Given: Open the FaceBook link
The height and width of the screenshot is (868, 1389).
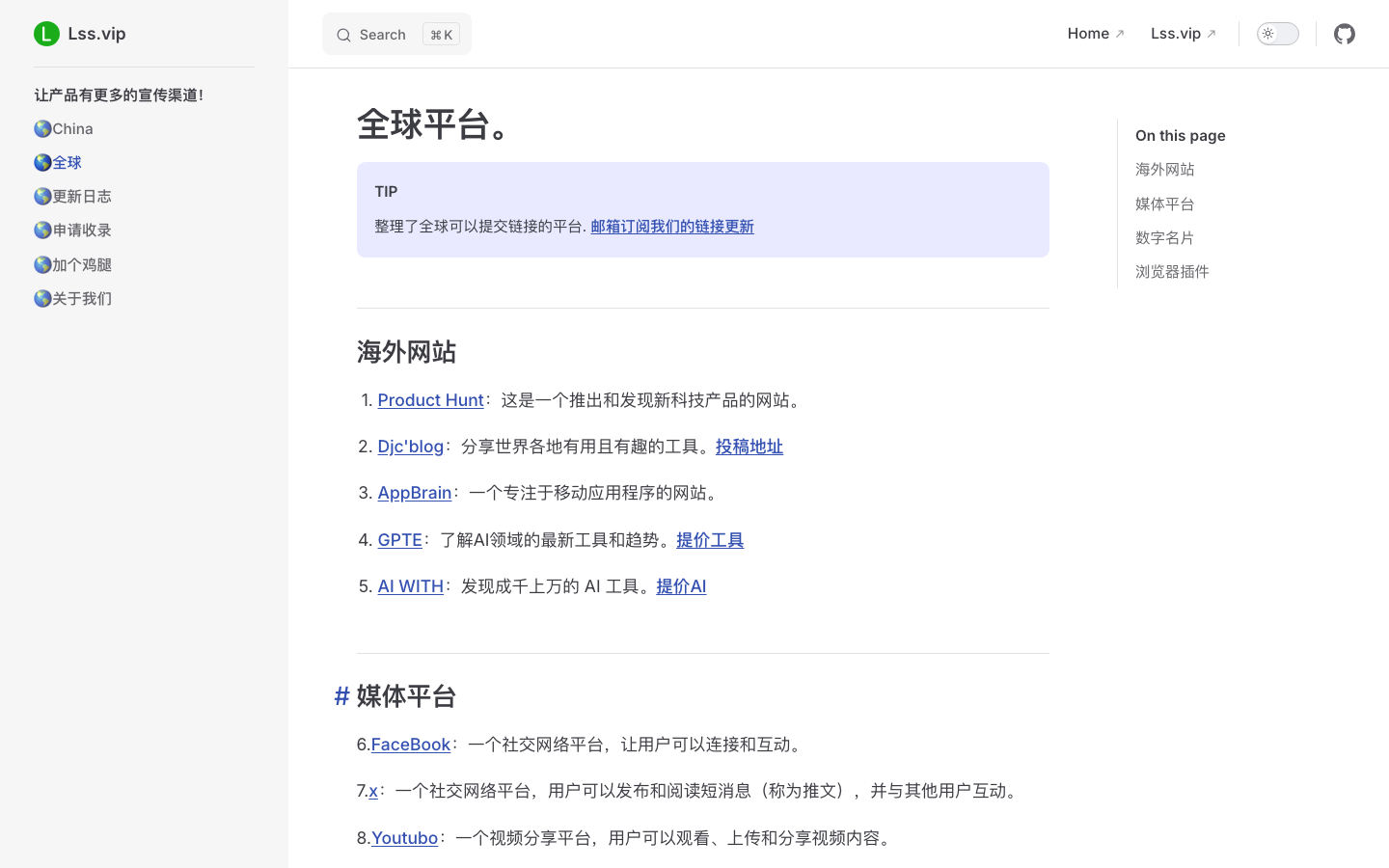Looking at the screenshot, I should click(x=411, y=745).
